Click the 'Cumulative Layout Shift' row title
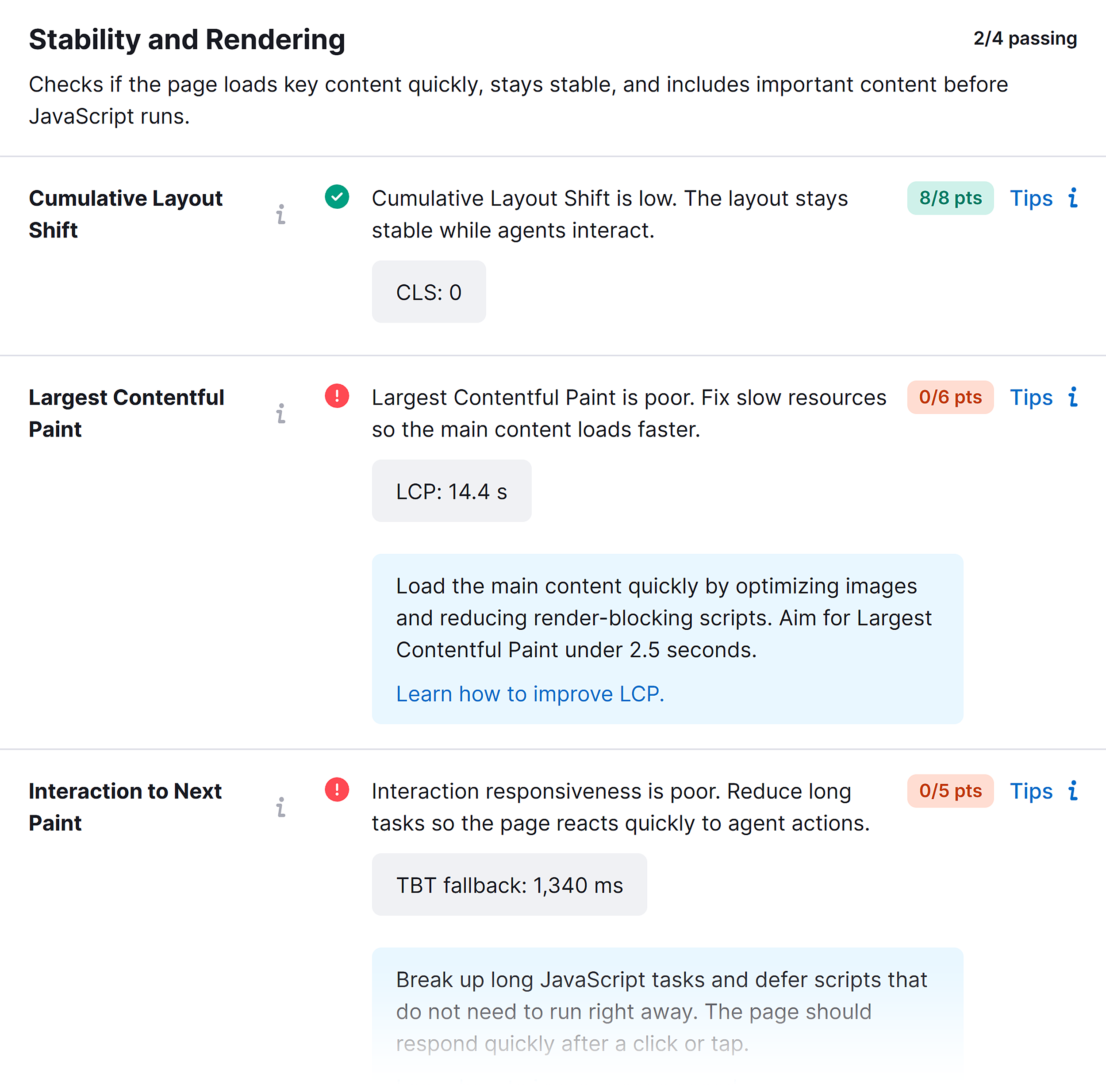Screen dimensions: 1106x1092 pos(126,214)
